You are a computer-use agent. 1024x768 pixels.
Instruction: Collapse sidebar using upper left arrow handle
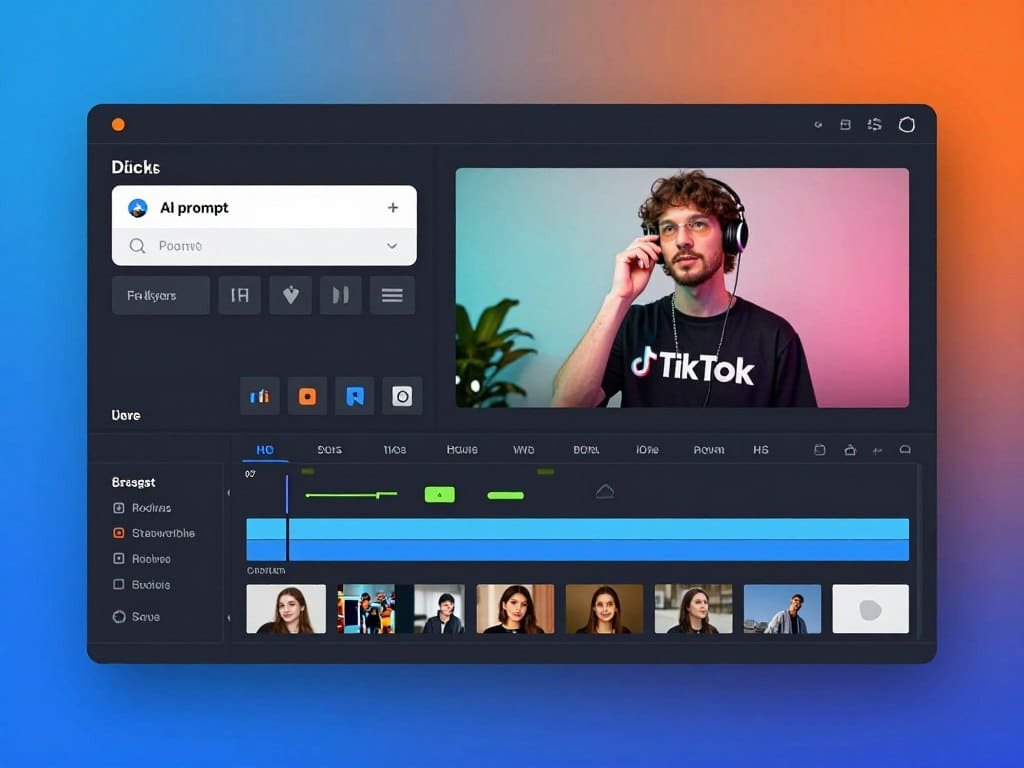(228, 492)
